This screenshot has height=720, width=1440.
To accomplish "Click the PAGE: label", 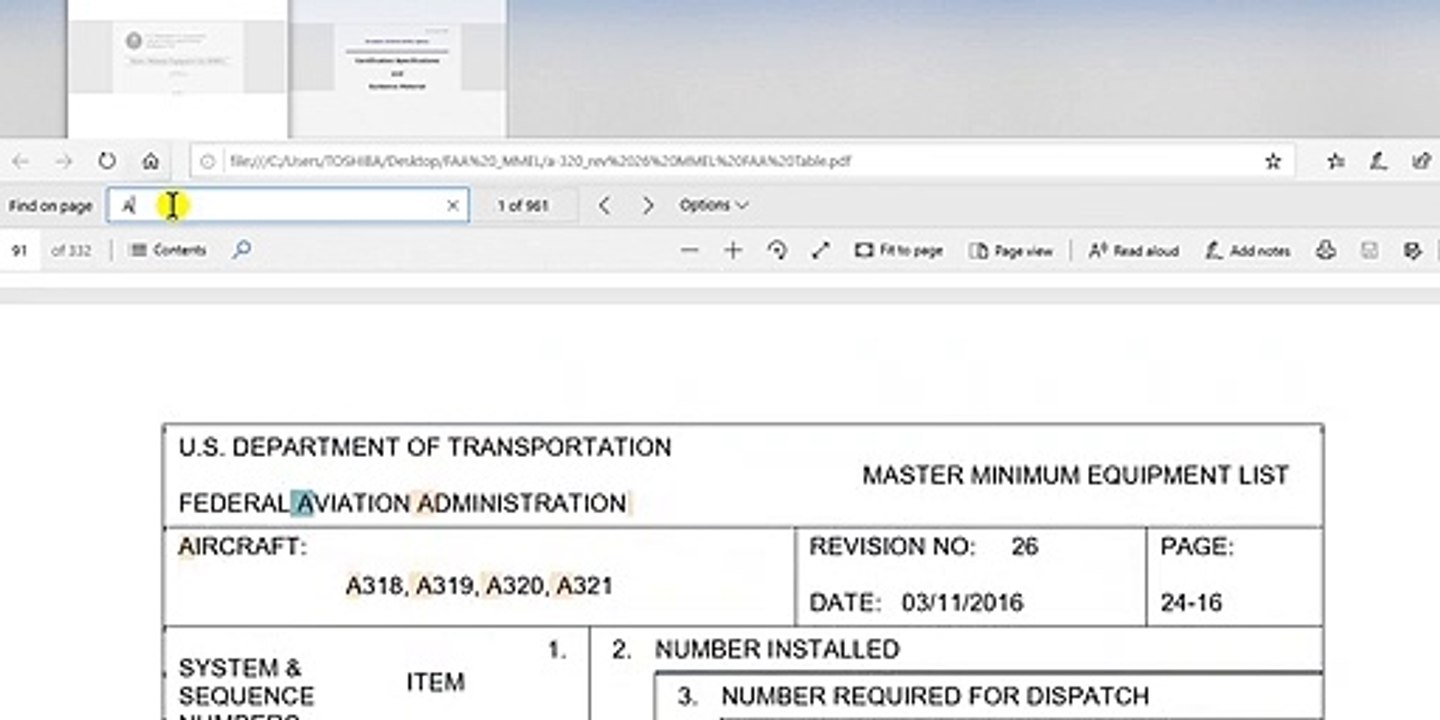I will [x=1197, y=547].
